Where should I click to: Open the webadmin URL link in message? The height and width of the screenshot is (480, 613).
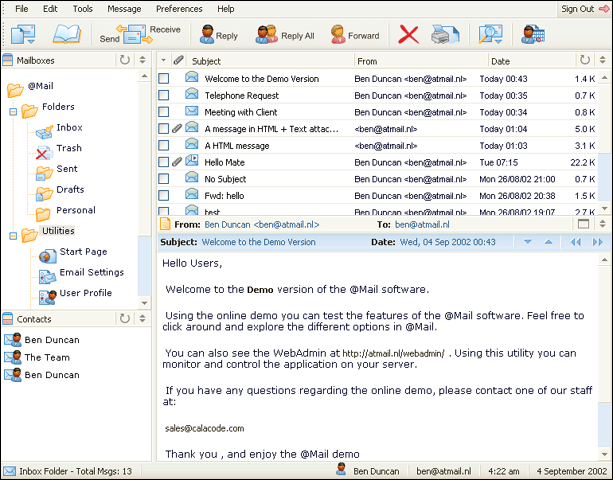[393, 354]
